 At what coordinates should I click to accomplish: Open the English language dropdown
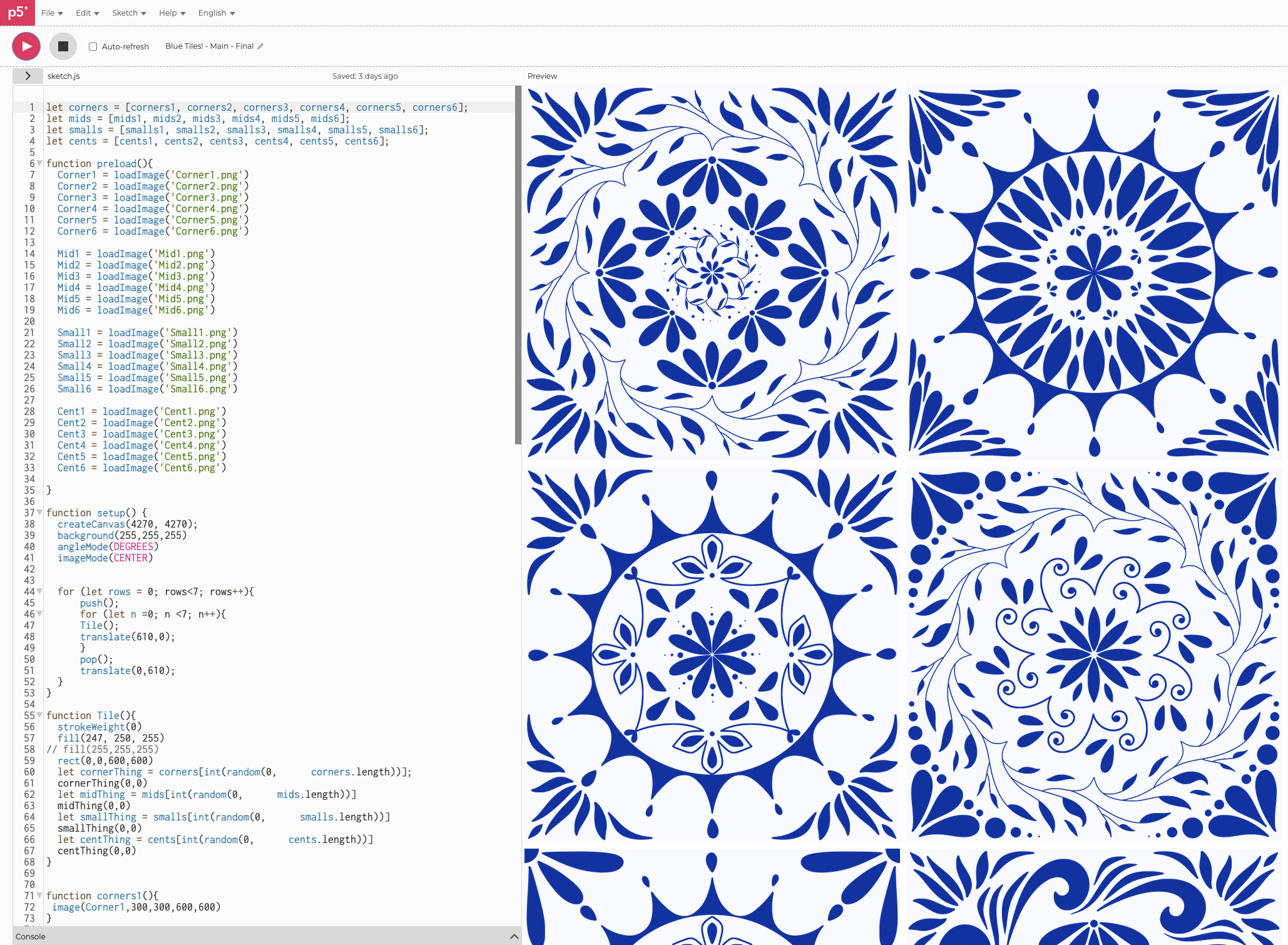tap(215, 13)
